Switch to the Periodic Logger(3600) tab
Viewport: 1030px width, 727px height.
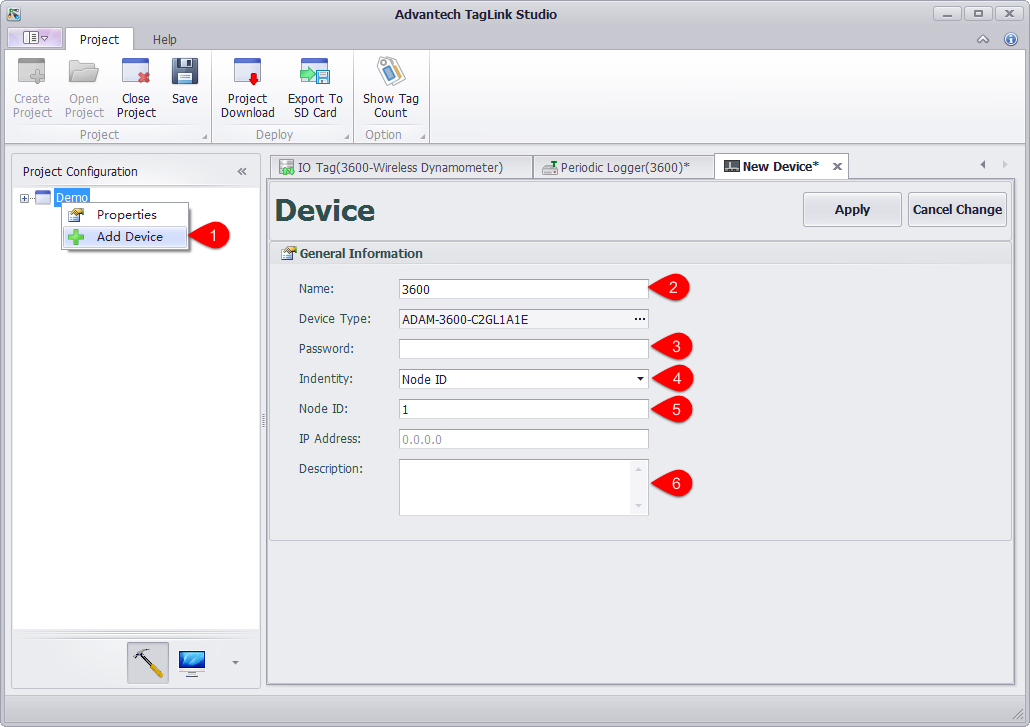pos(624,167)
